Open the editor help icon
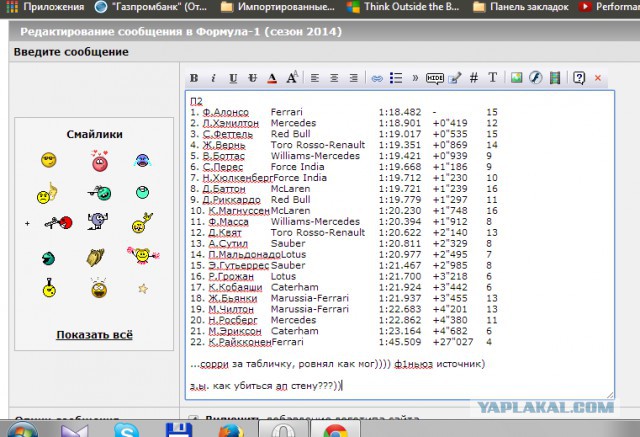 point(579,78)
